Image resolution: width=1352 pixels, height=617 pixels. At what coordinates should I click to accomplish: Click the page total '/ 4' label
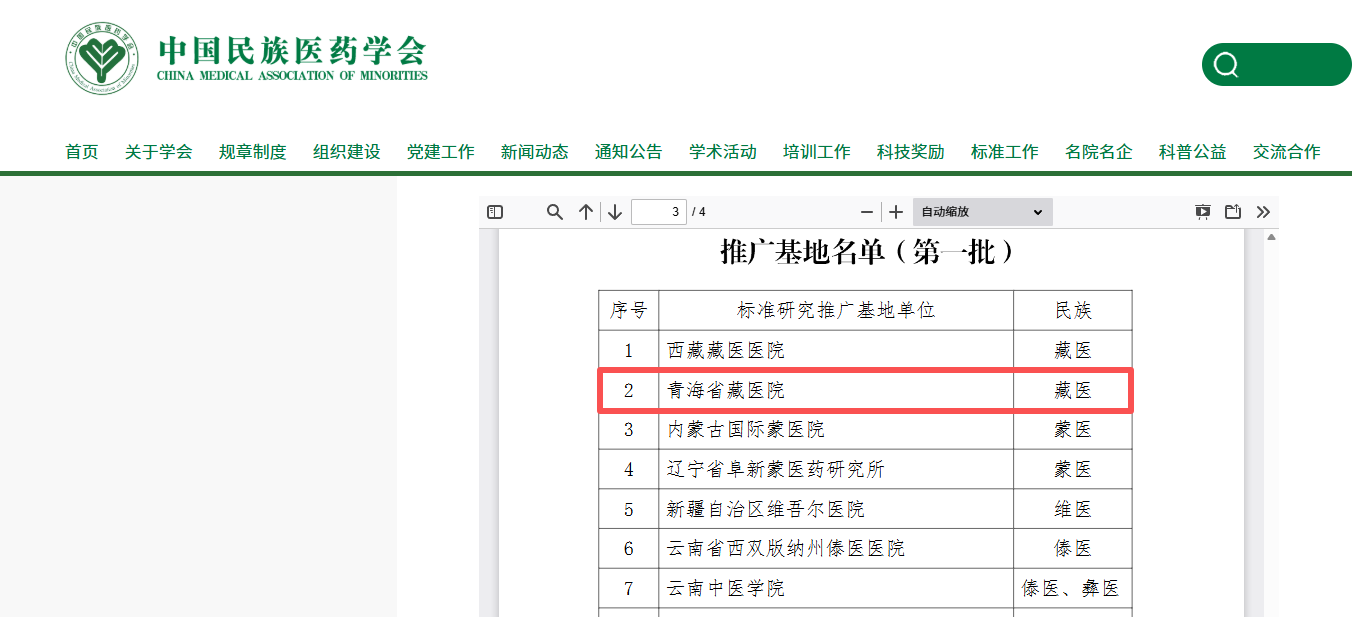point(699,212)
